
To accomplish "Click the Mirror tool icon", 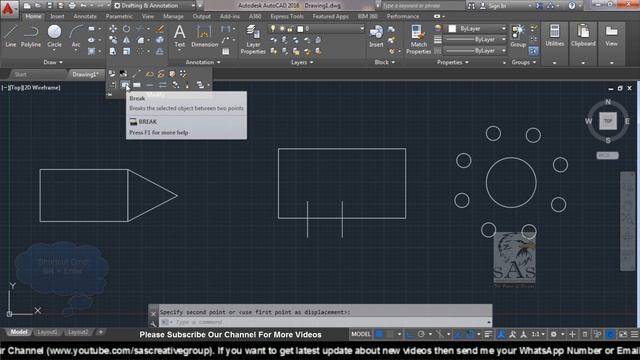I will click(127, 40).
